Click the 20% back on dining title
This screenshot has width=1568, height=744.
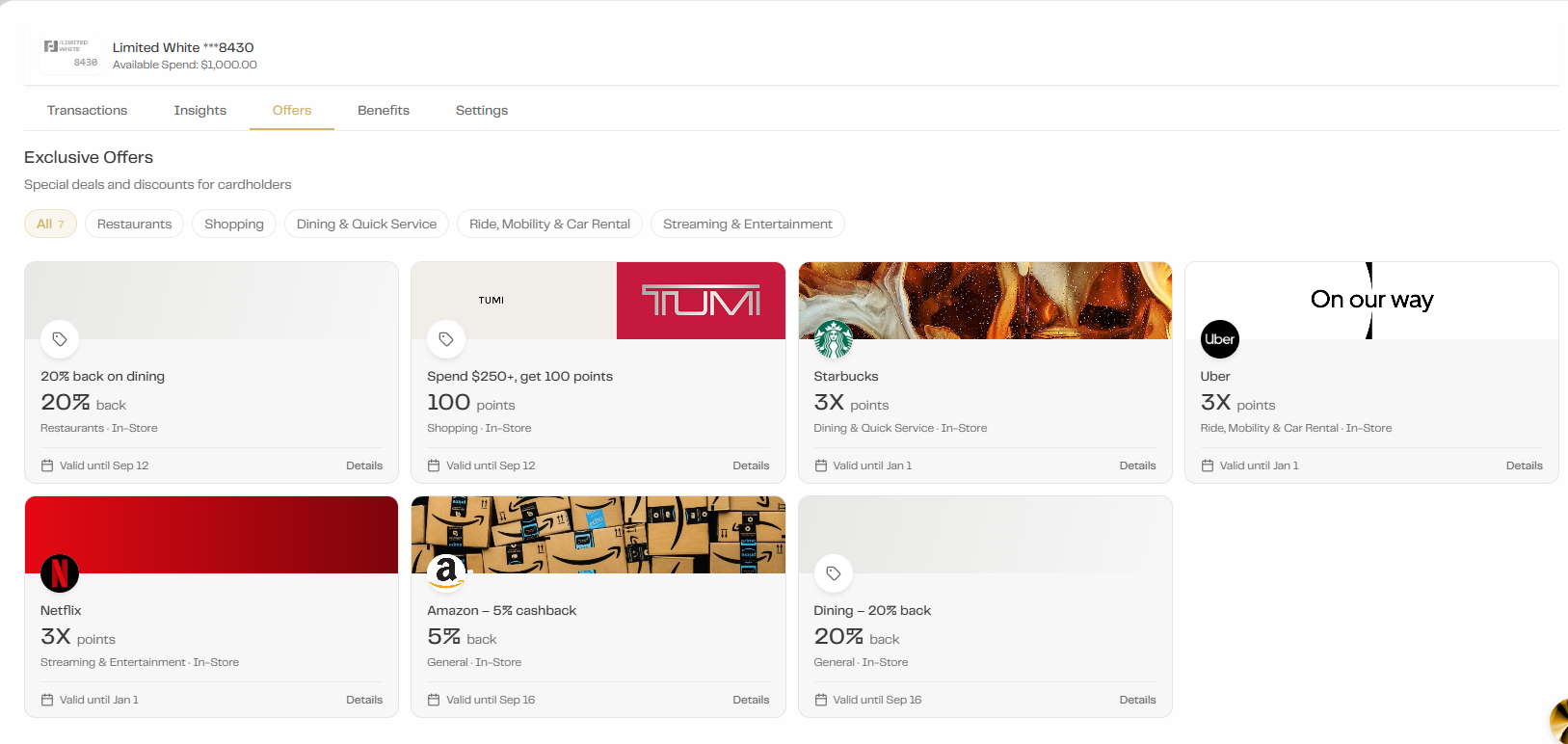(x=102, y=376)
